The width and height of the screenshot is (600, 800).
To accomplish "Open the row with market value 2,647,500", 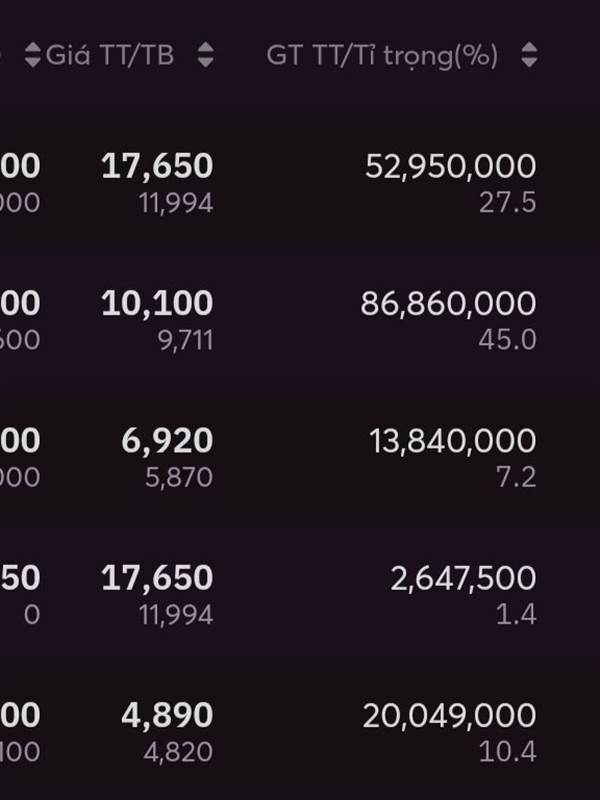I will coord(300,593).
